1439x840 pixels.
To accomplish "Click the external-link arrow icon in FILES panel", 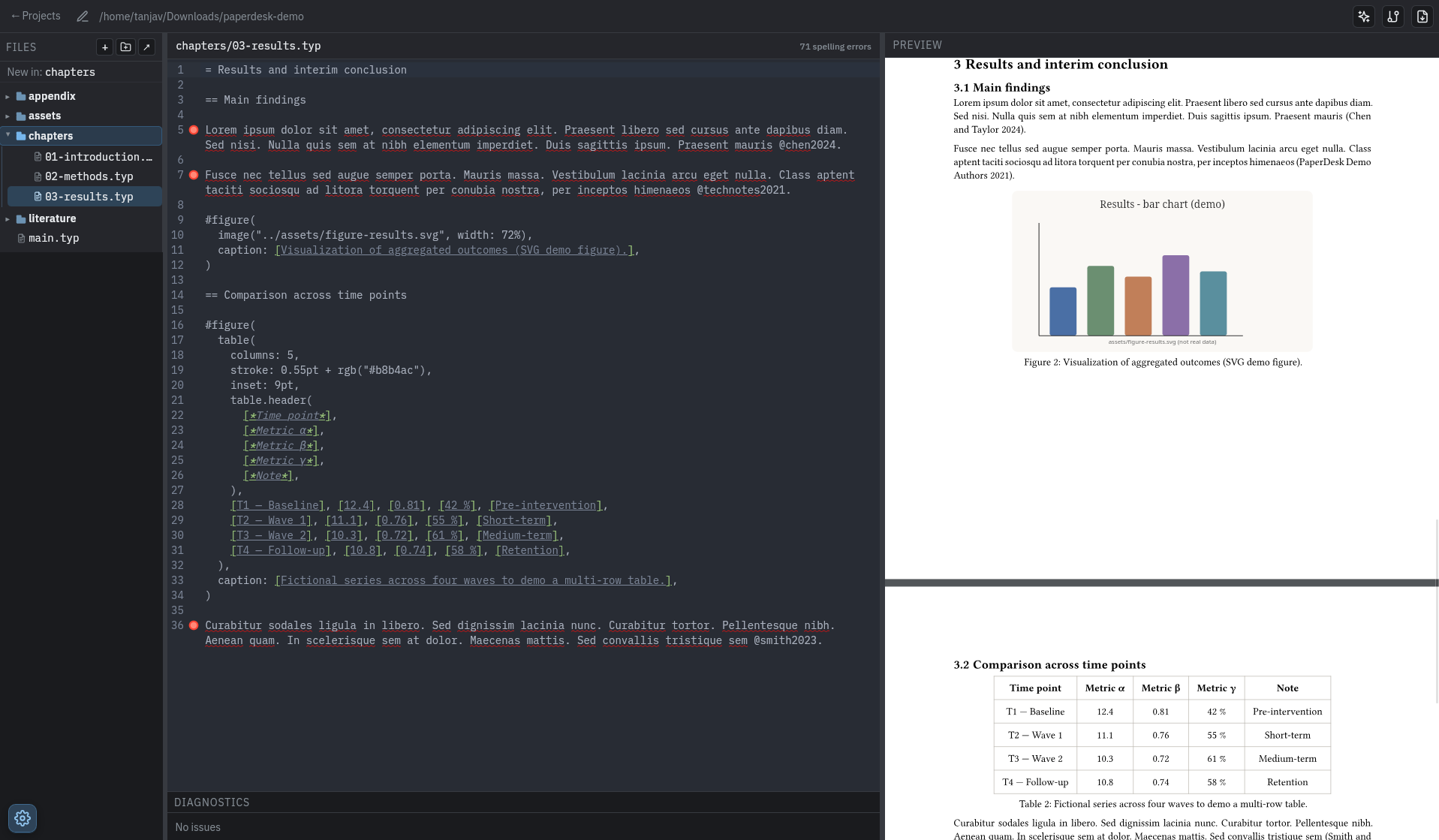I will tap(146, 47).
